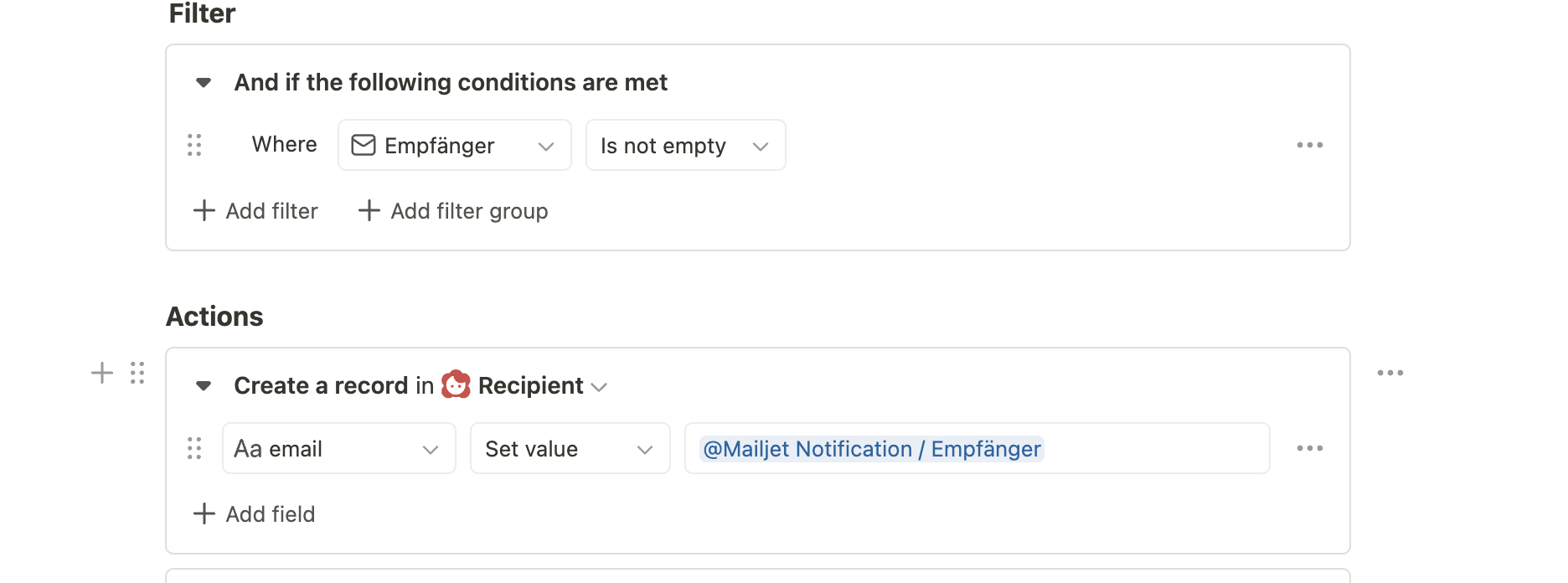Viewport: 1568px width, 583px height.
Task: Open the email field row three-dots menu
Action: point(1309,448)
